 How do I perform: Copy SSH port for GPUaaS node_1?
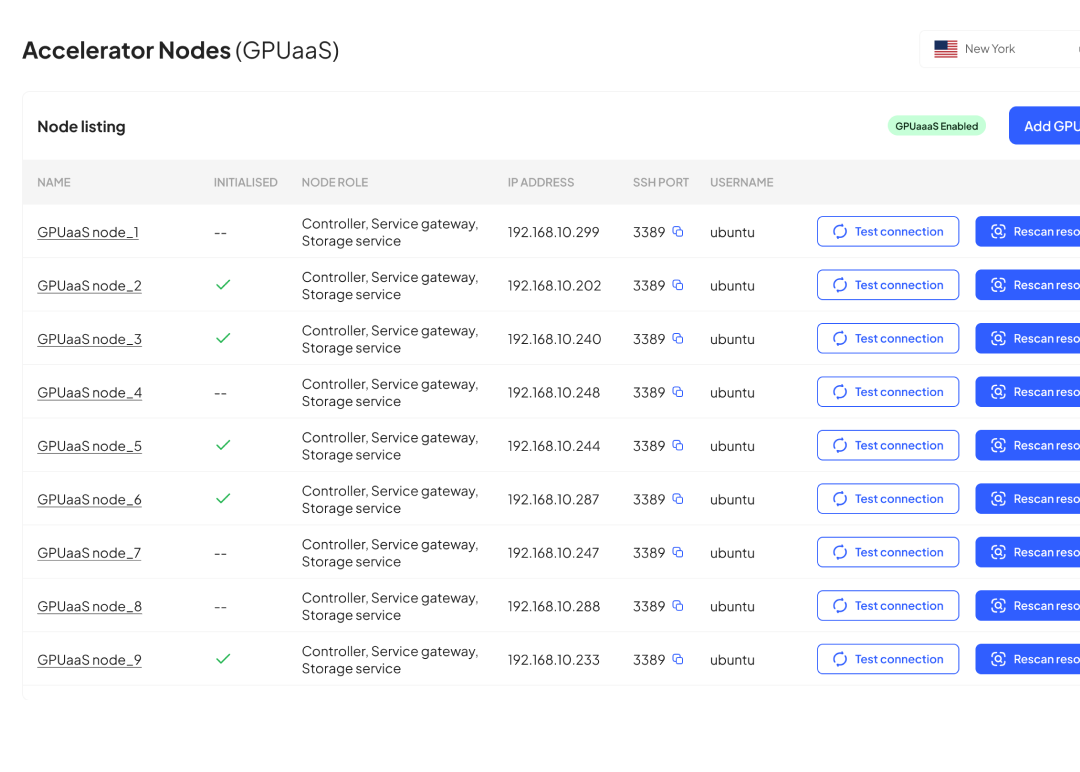pyautogui.click(x=677, y=232)
